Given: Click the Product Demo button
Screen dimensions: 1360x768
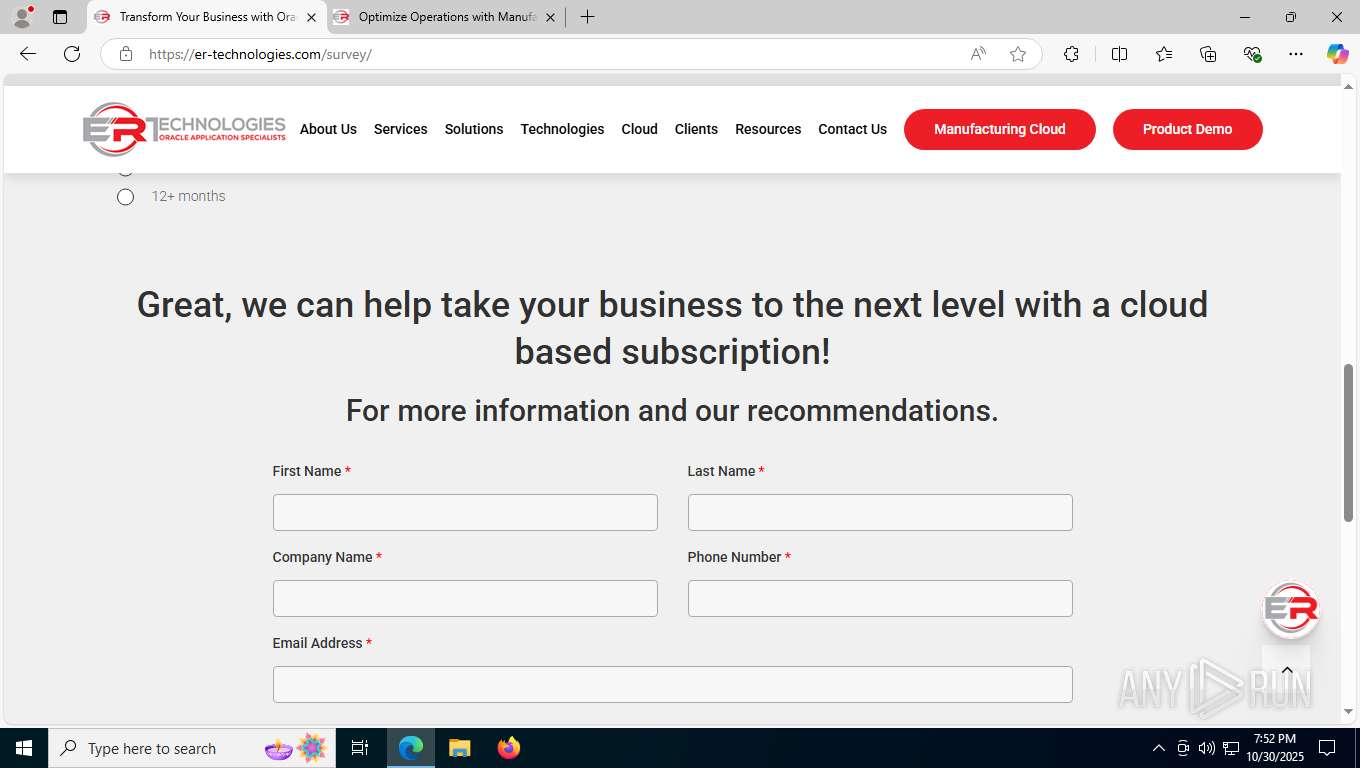Looking at the screenshot, I should tap(1188, 129).
